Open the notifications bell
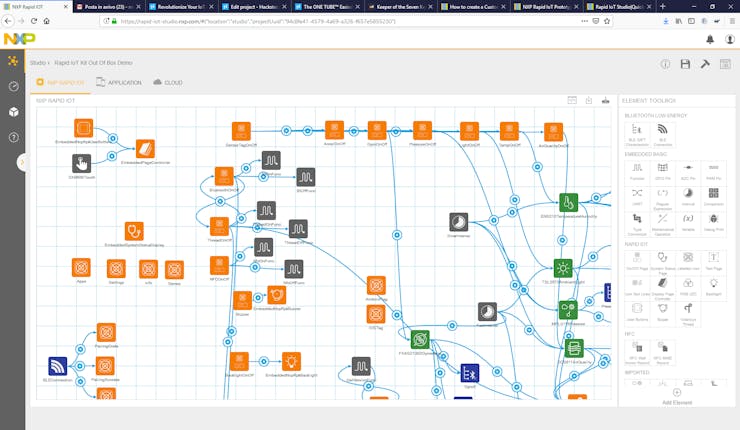740x430 pixels. pos(710,40)
